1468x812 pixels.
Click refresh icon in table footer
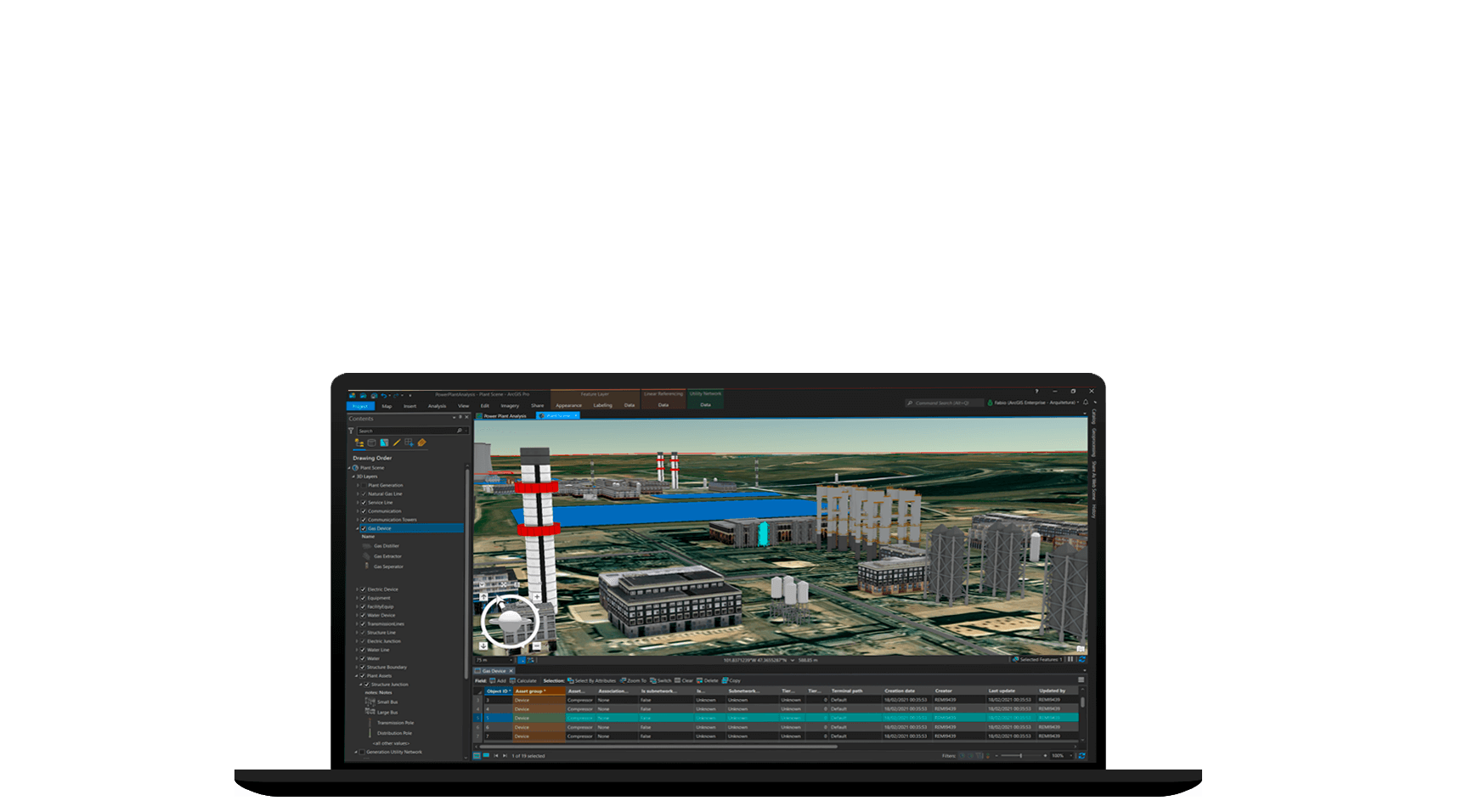1081,756
